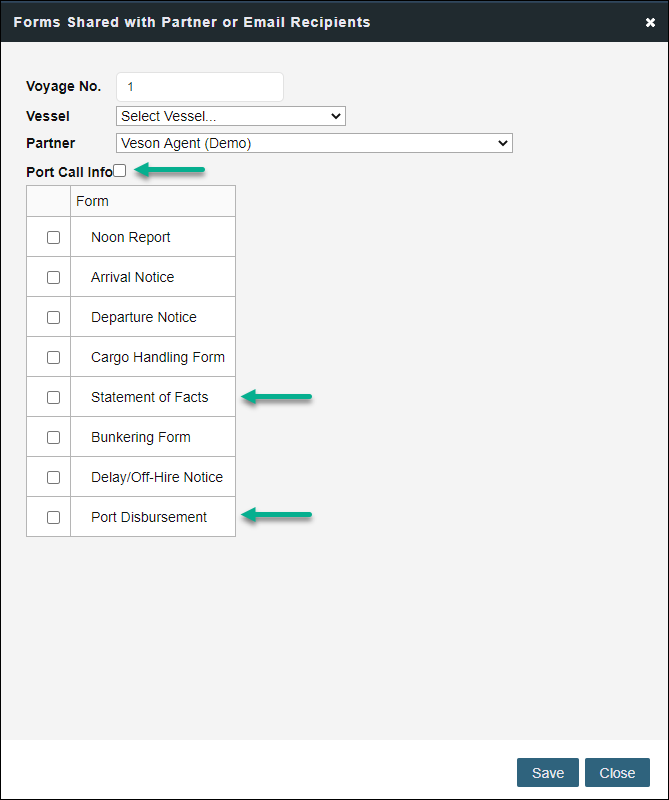The width and height of the screenshot is (669, 800).
Task: Click the Noon Report form label
Action: (x=131, y=237)
